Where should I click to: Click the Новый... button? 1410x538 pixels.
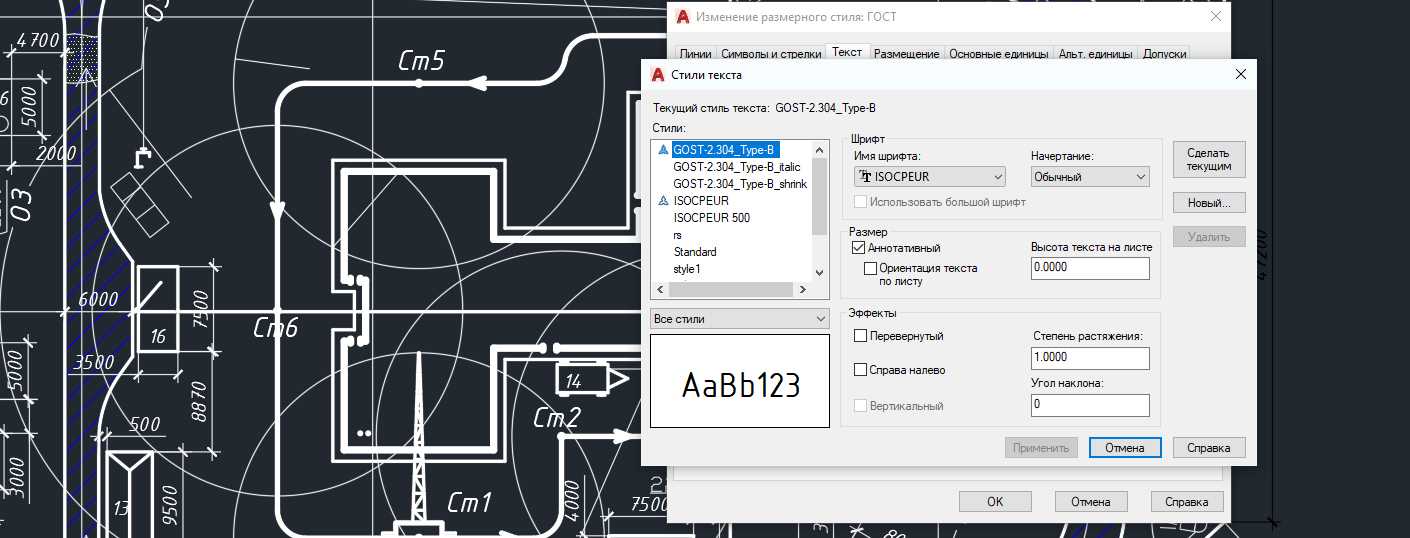1209,203
